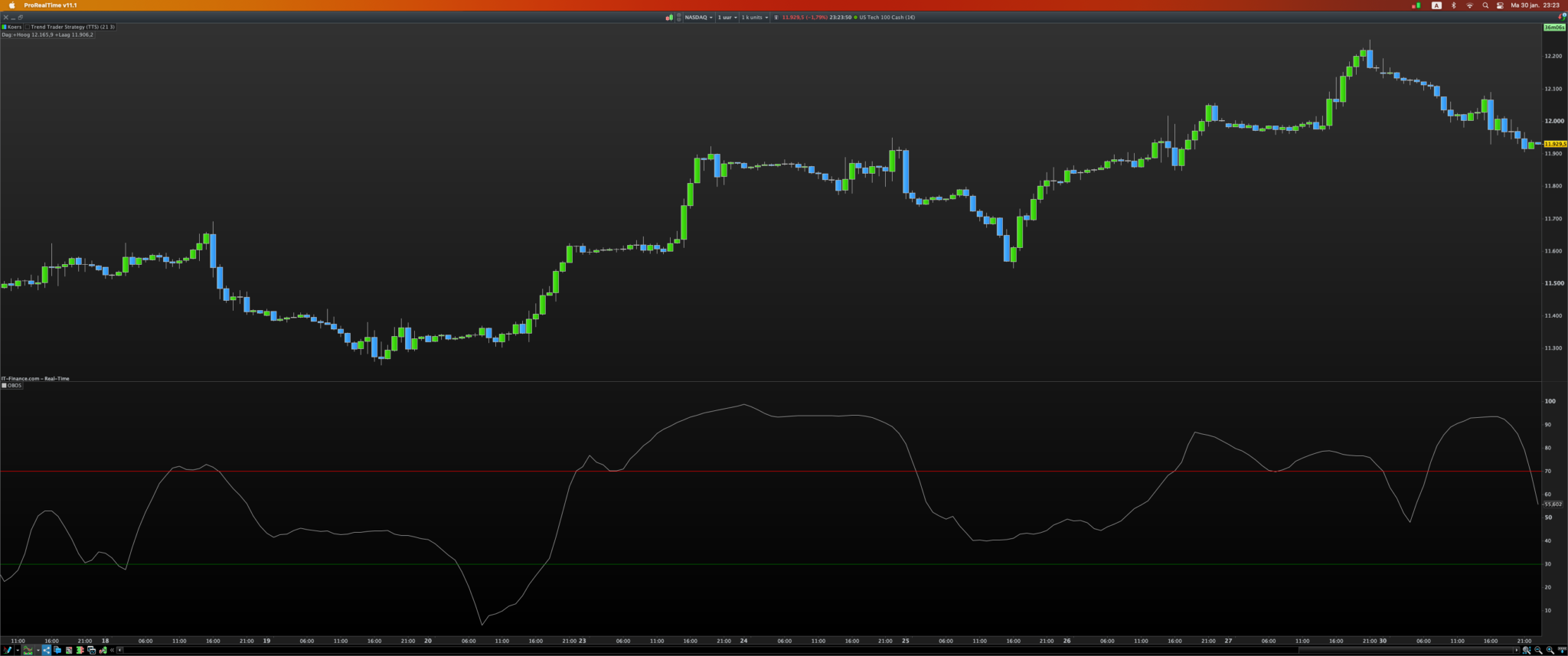The width and height of the screenshot is (1568, 656).
Task: Open the 1 uur timeframe dropdown
Action: coord(727,17)
